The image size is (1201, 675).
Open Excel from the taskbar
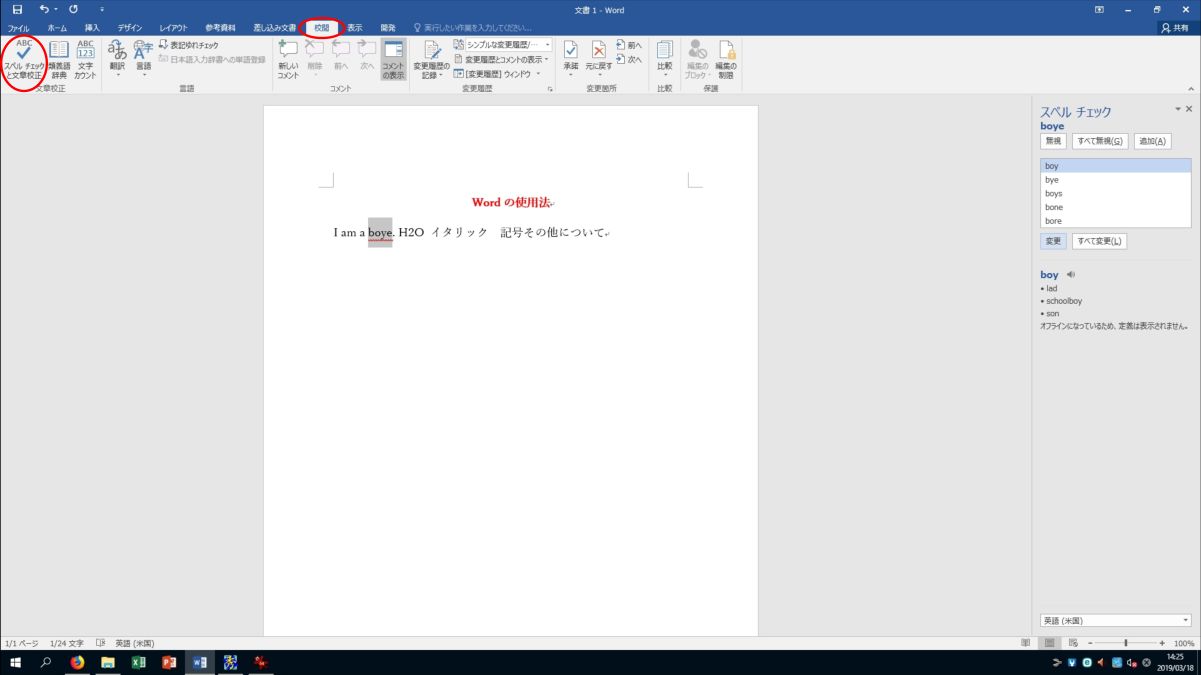139,662
